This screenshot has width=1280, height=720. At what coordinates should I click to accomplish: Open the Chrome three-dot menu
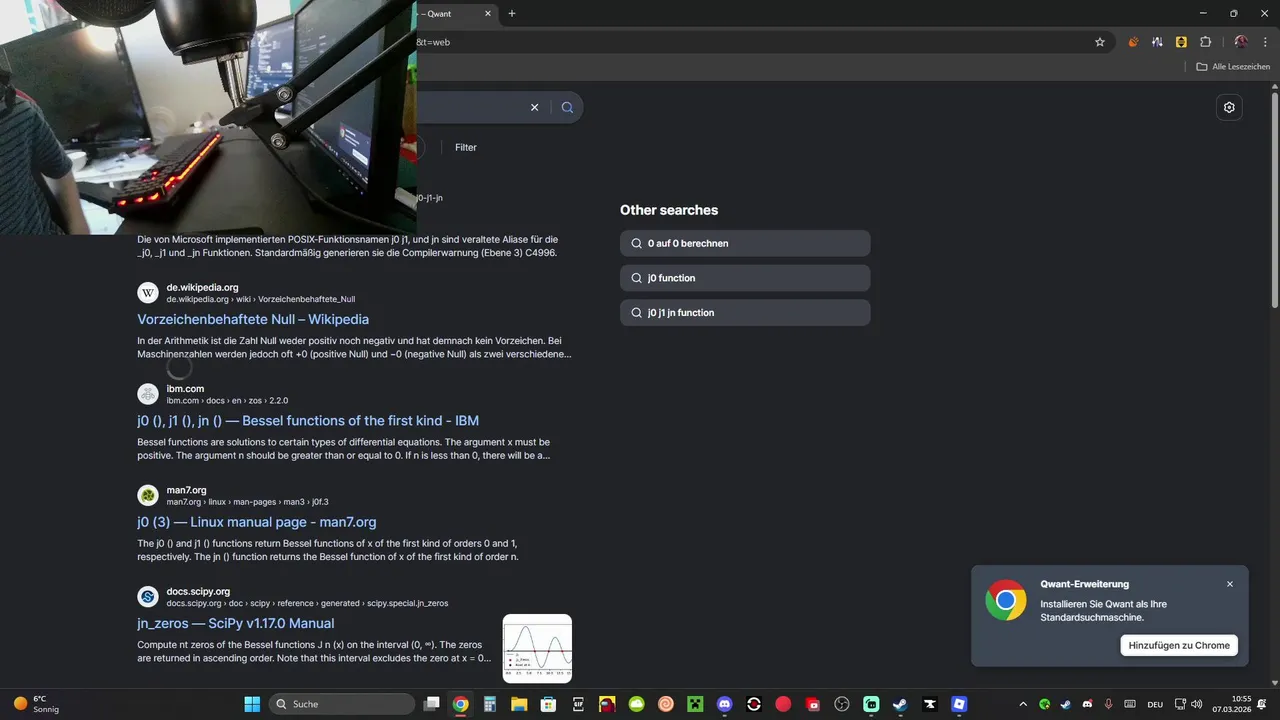(x=1265, y=42)
